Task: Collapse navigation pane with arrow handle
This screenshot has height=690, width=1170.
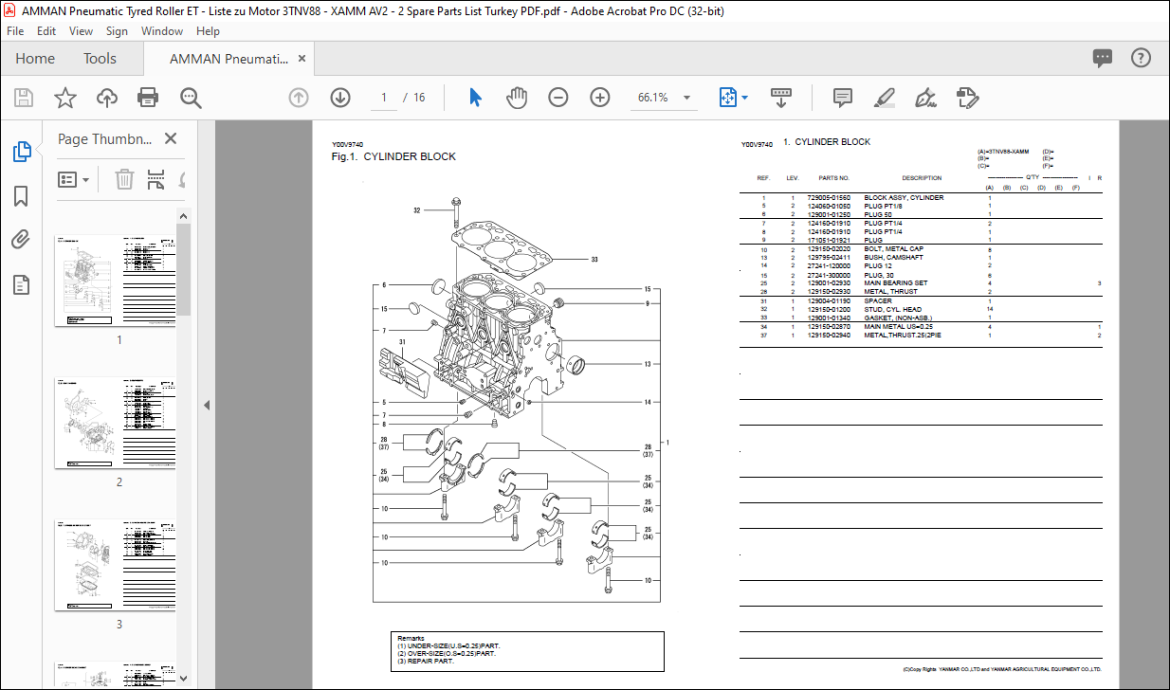Action: (x=207, y=405)
